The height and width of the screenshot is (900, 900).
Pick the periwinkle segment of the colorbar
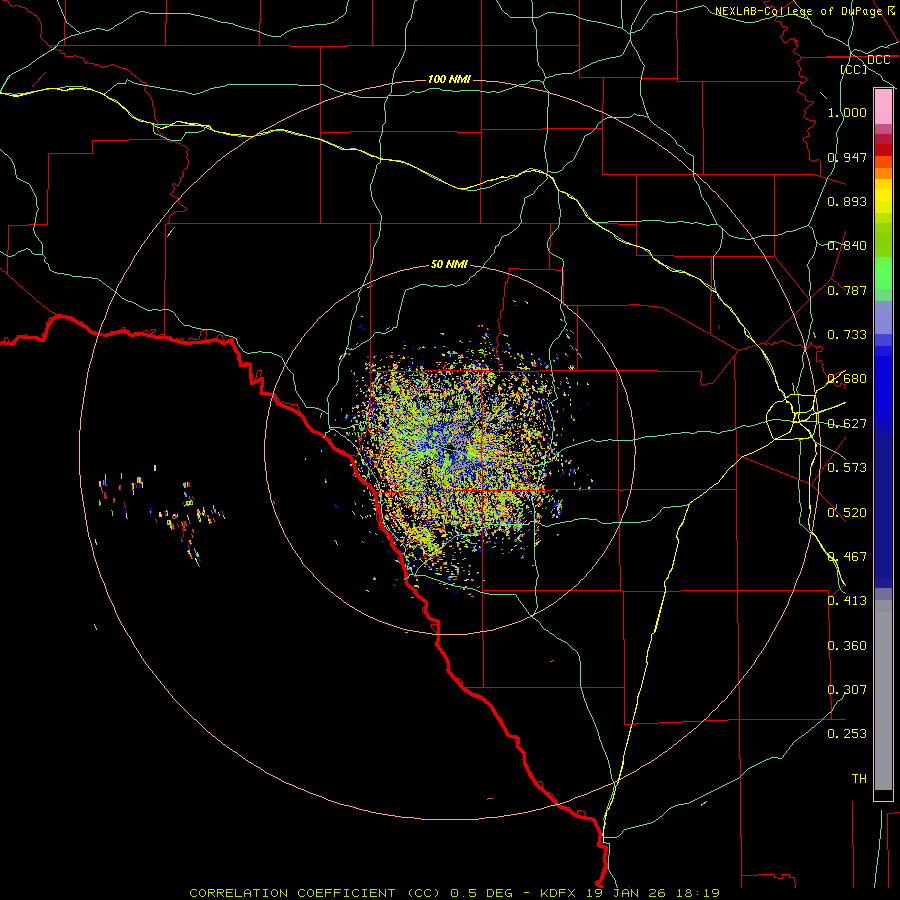coord(883,317)
